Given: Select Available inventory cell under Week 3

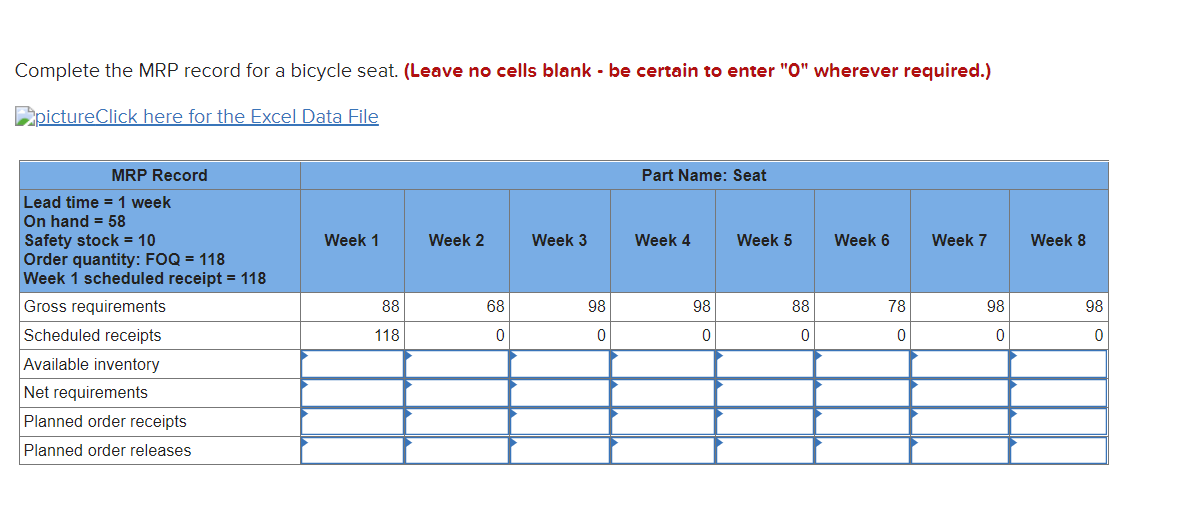Looking at the screenshot, I should [560, 364].
